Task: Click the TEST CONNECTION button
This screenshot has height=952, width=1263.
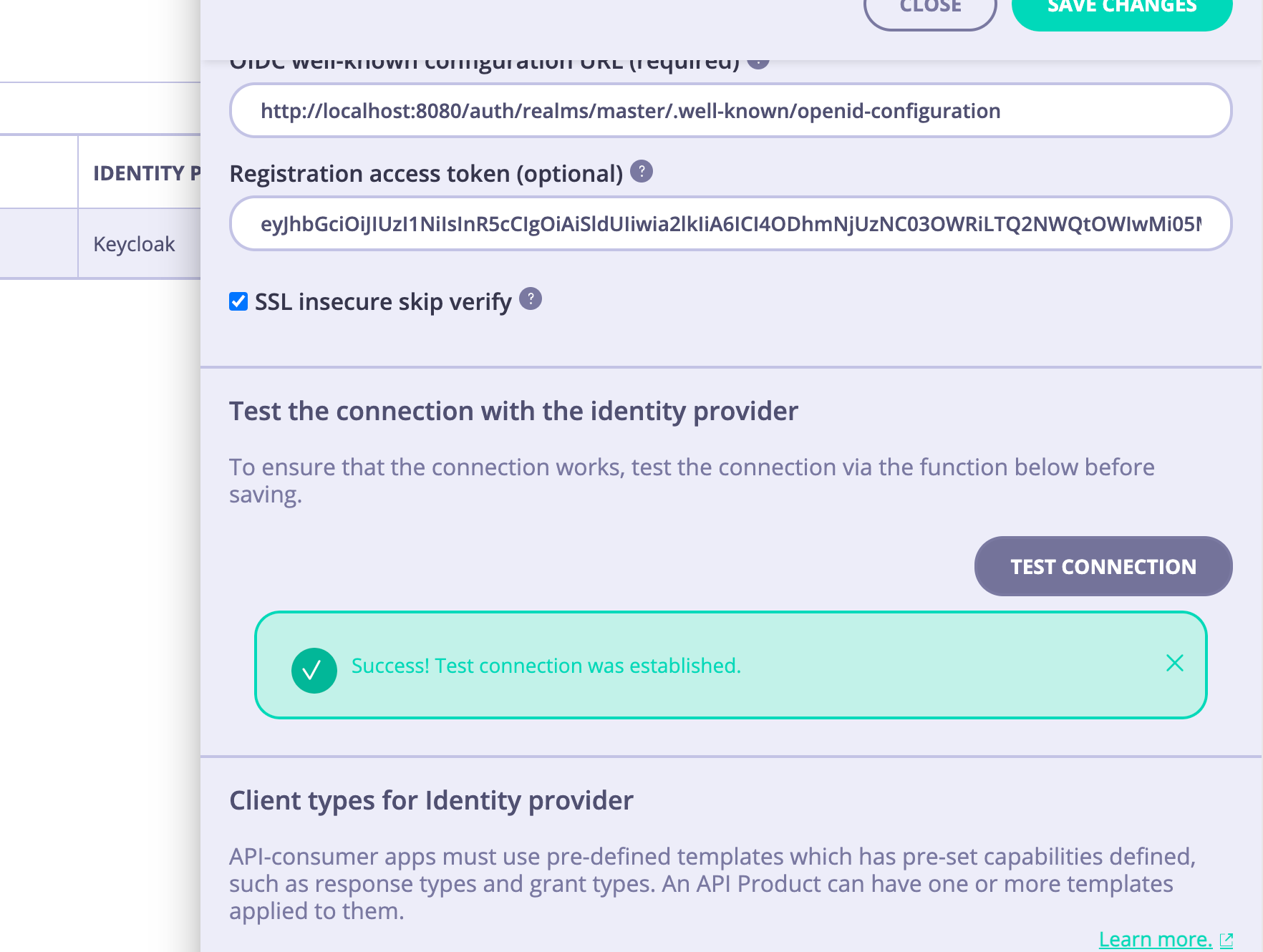Action: tap(1103, 566)
